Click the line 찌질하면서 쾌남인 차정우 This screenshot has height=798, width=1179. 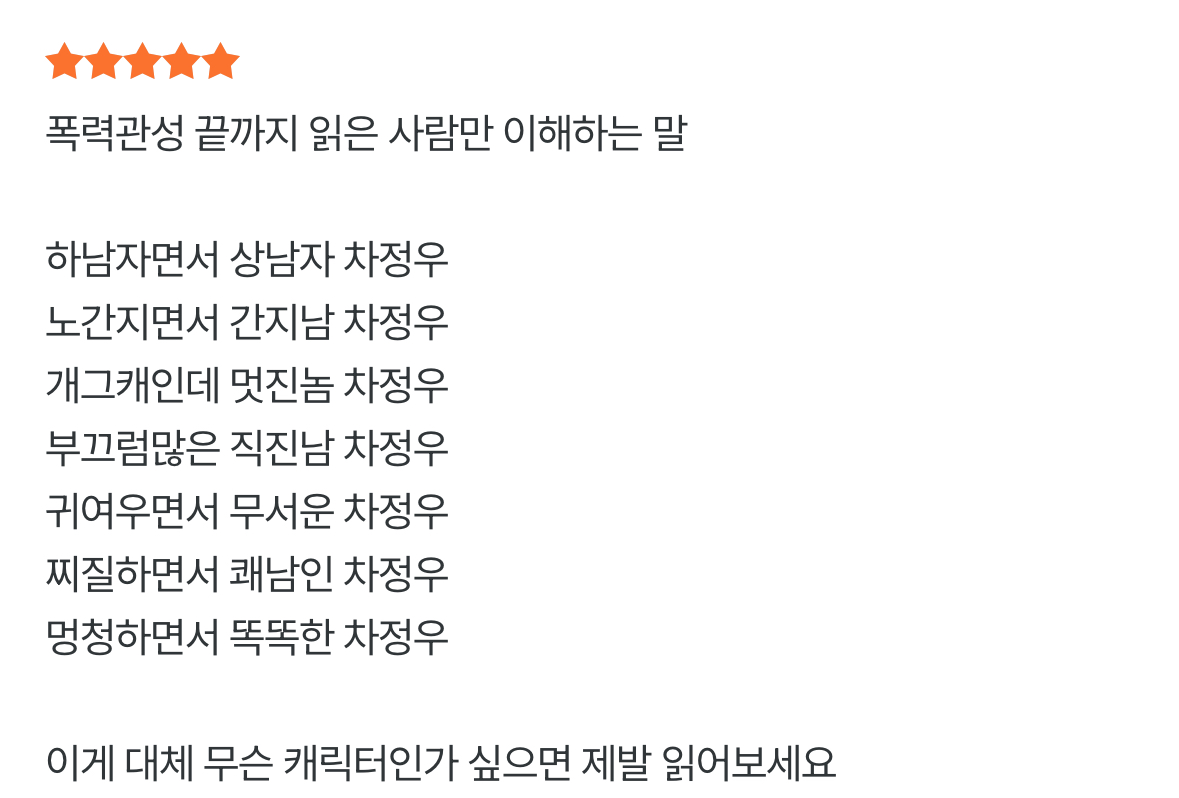click(247, 575)
